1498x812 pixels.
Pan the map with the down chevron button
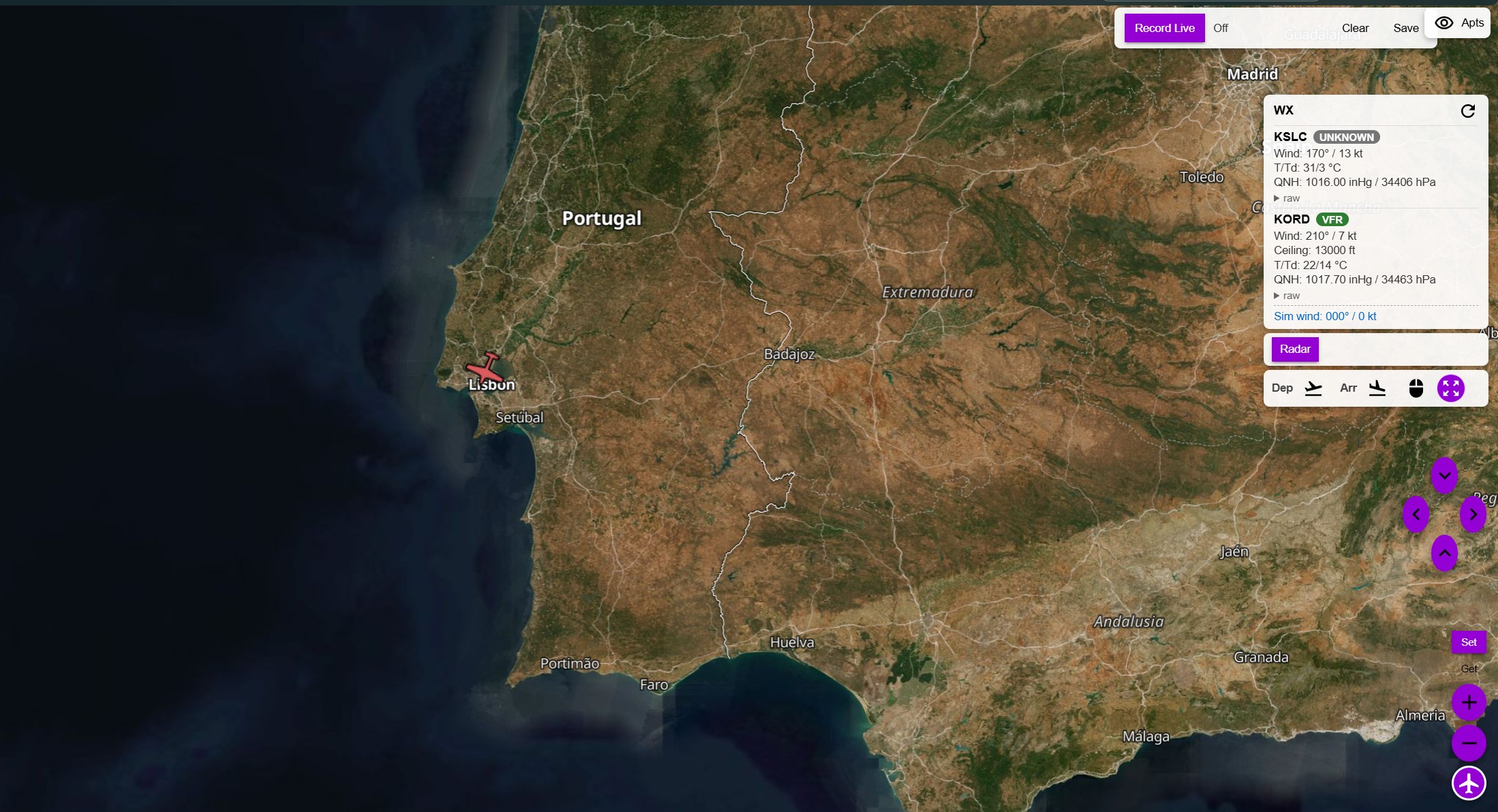[x=1445, y=475]
